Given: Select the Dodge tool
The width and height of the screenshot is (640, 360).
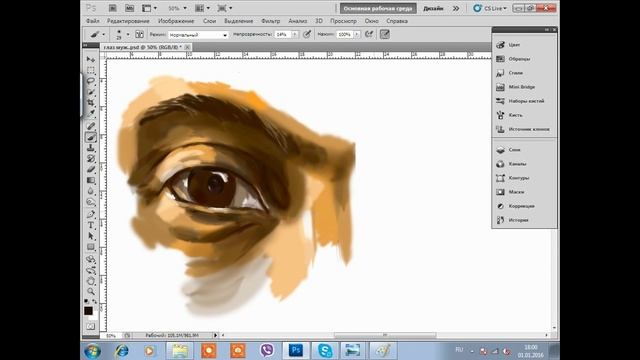Looking at the screenshot, I should click(x=91, y=202).
